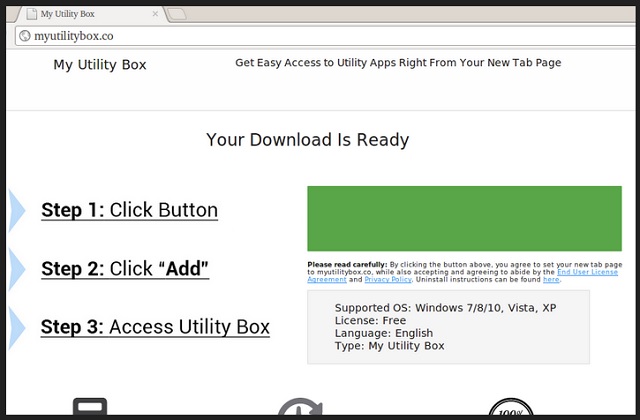Select the My Utility Box browser tab

(92, 14)
